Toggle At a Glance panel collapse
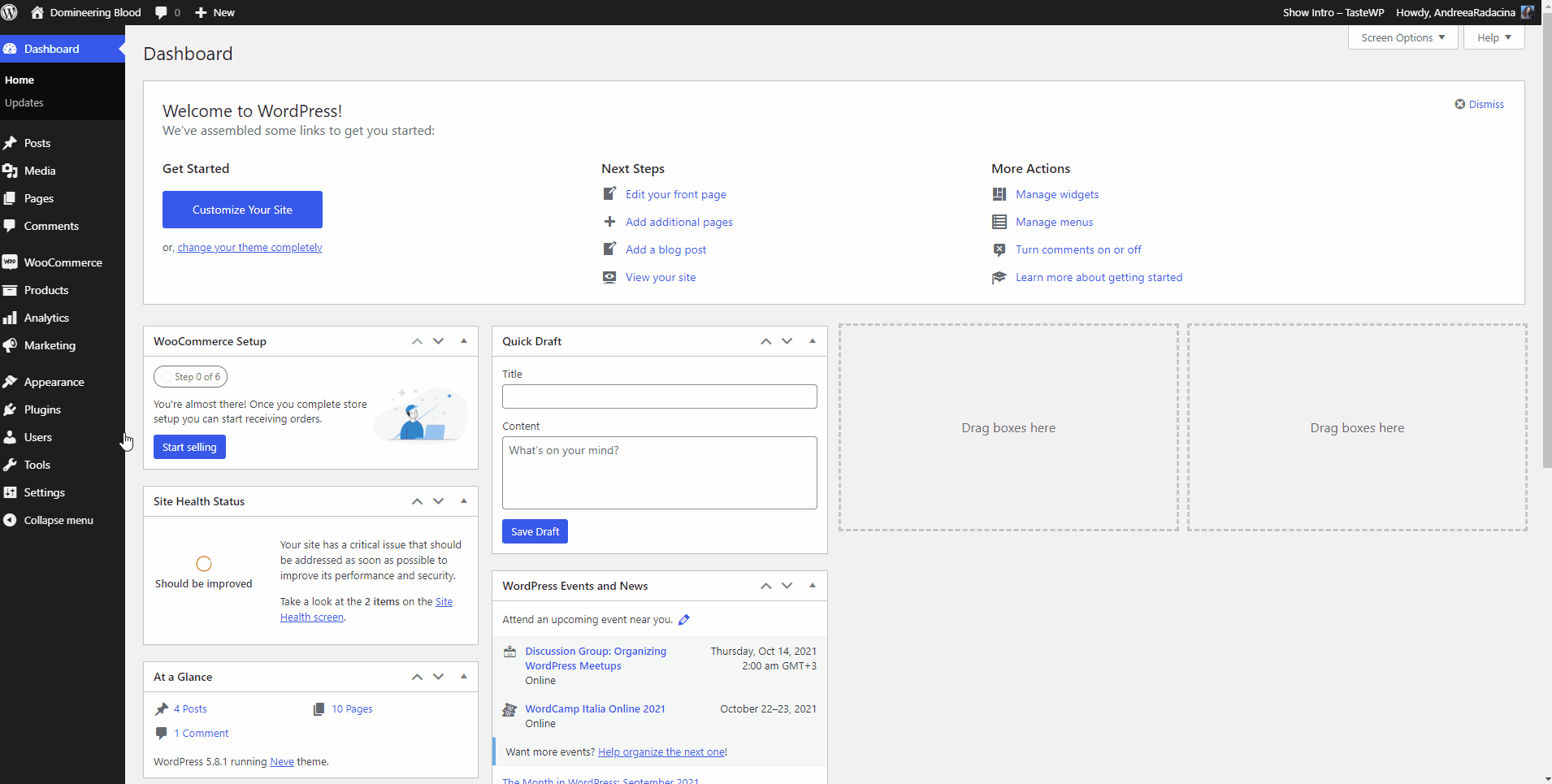 tap(464, 677)
